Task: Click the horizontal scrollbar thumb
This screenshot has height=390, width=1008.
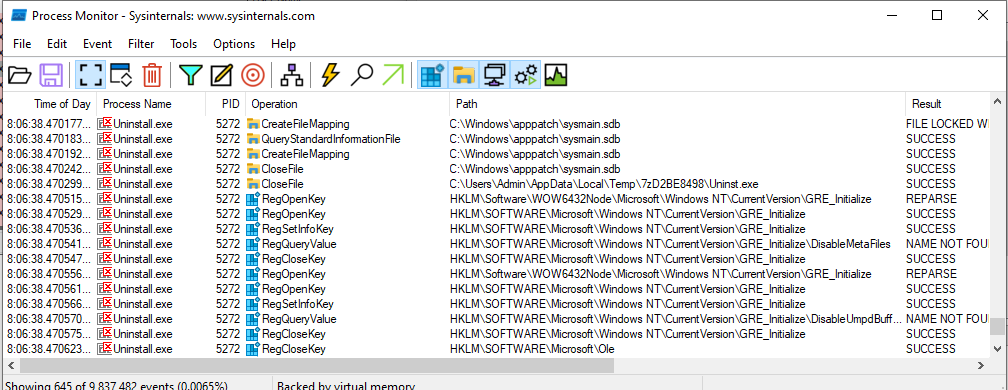Action: click(x=316, y=366)
